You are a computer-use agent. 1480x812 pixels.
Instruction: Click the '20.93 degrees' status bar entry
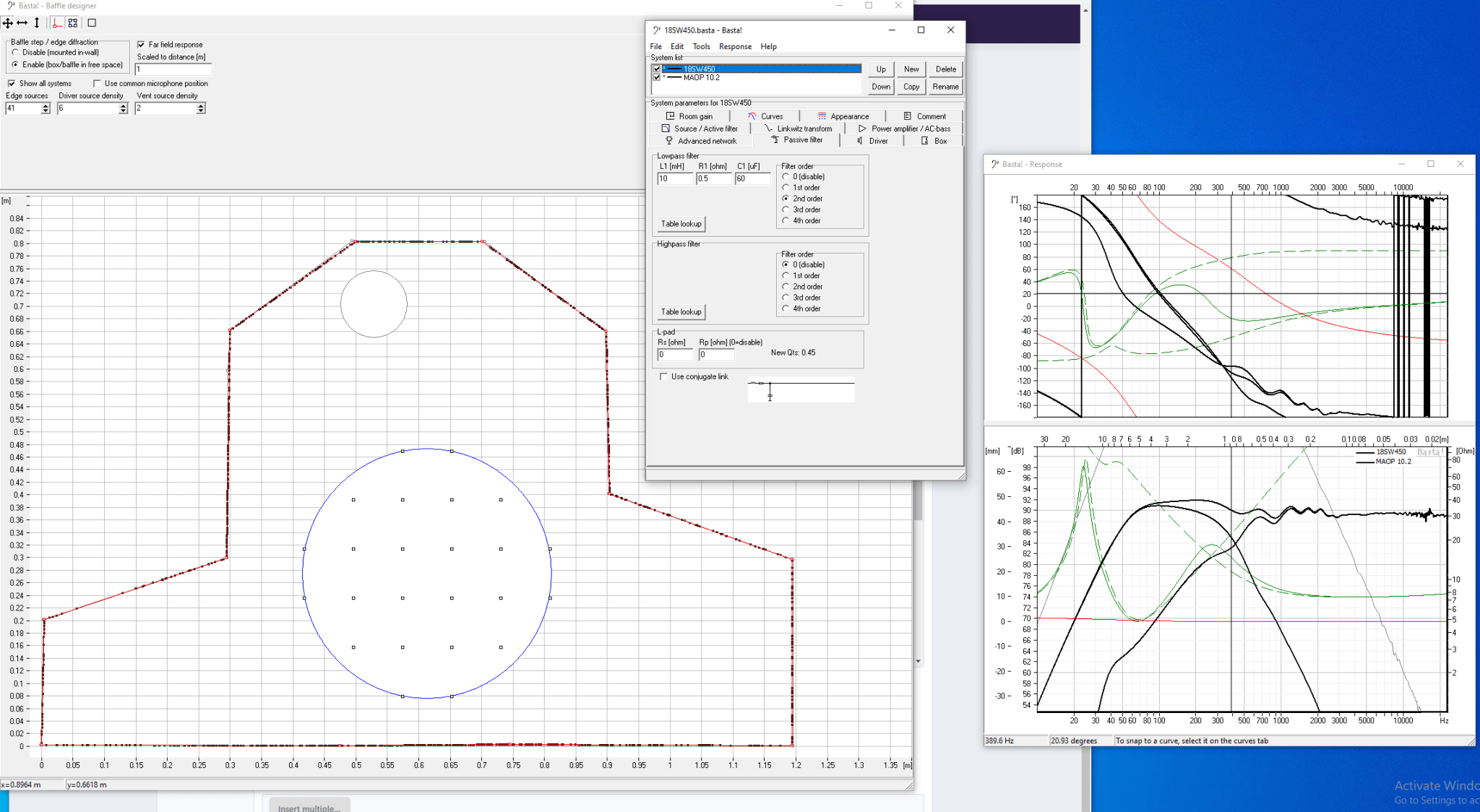coord(1074,741)
